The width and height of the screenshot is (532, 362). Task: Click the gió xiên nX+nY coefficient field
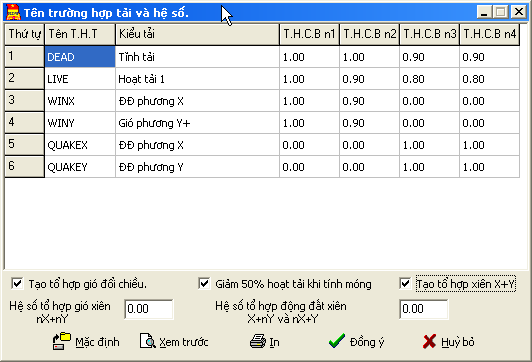pos(149,309)
